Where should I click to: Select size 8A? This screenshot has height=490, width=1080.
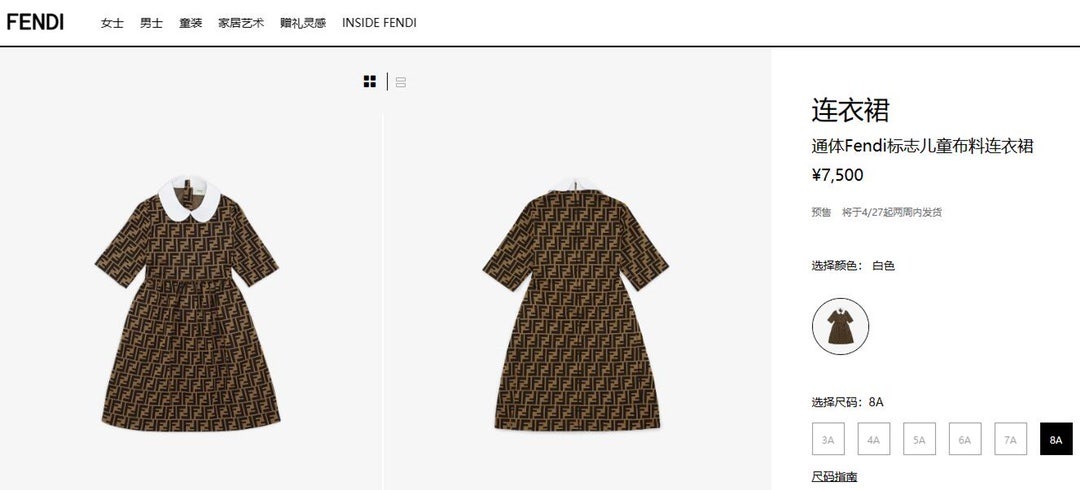point(1056,439)
